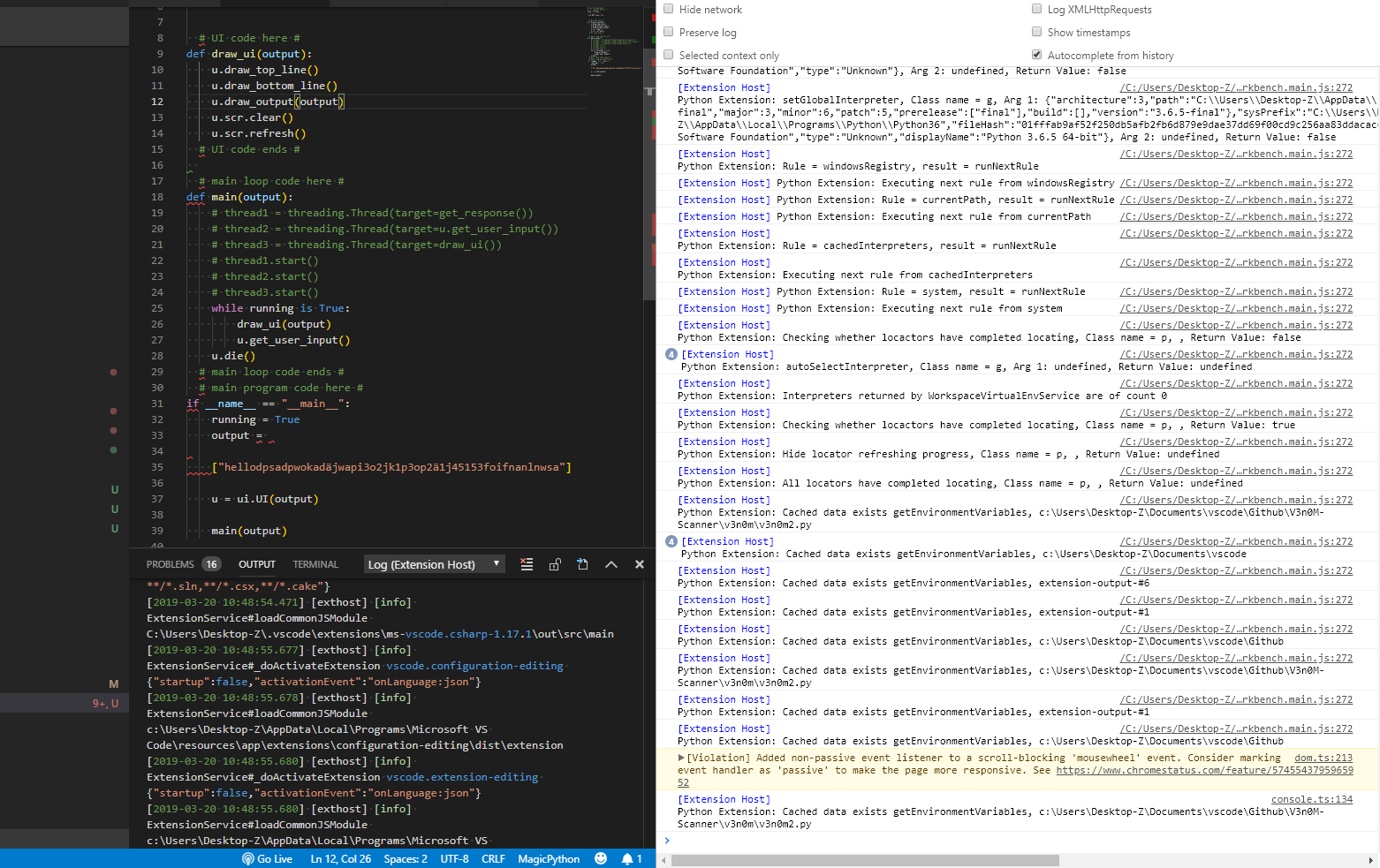The width and height of the screenshot is (1380, 868).
Task: Open workbench.main.js:272 link on the Rule = windowsRegistry entry
Action: click(1236, 154)
